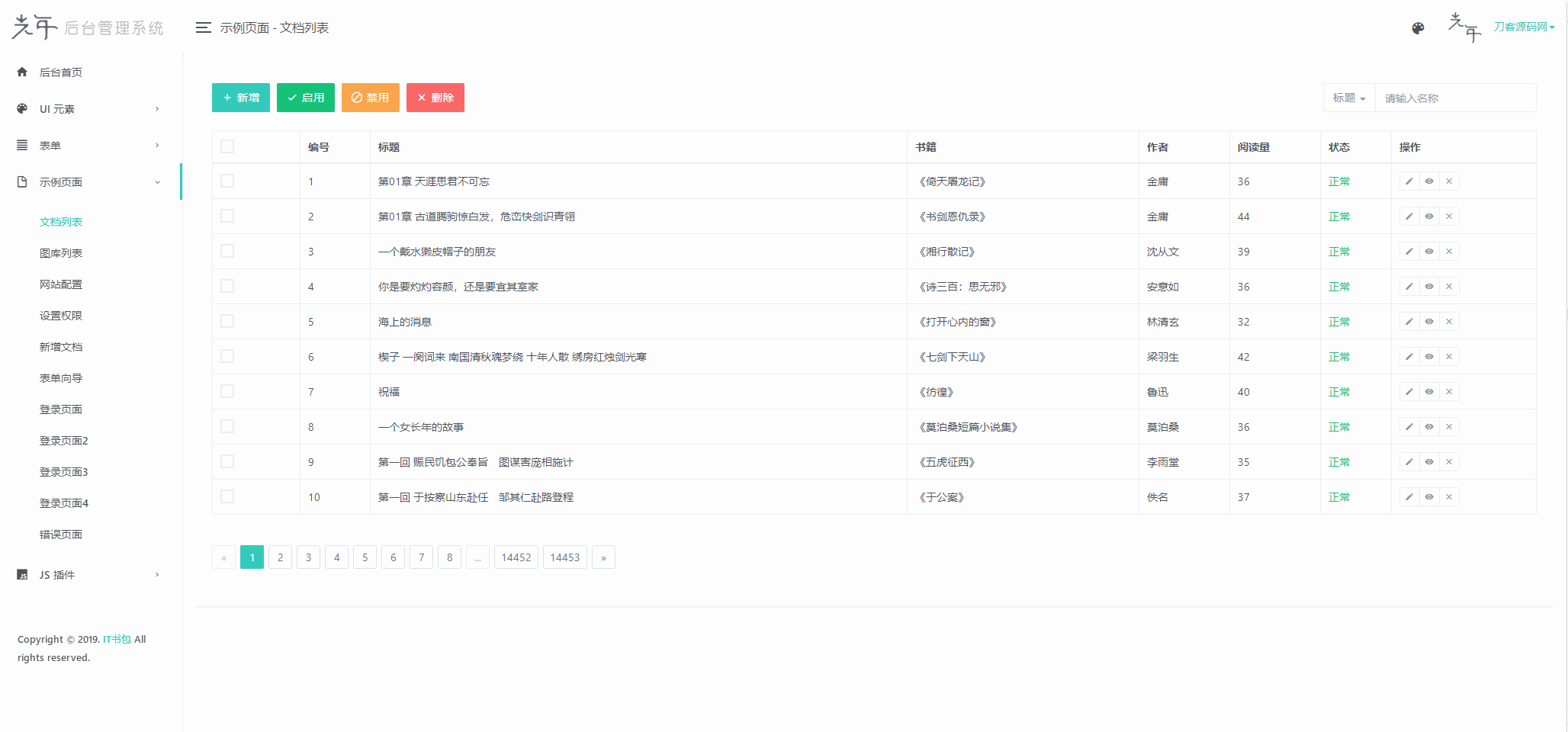Click the delete X icon for row 3
The height and width of the screenshot is (732, 1568).
click(x=1449, y=252)
